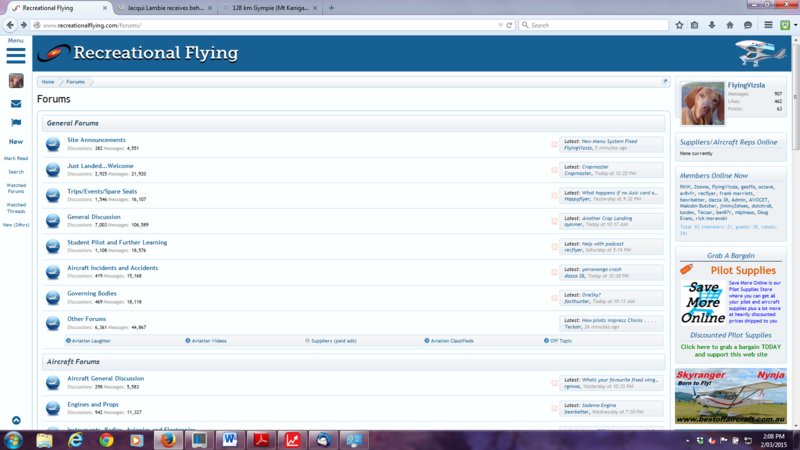The height and width of the screenshot is (450, 800).
Task: Open the Firefox downloads arrow icon
Action: click(x=712, y=25)
